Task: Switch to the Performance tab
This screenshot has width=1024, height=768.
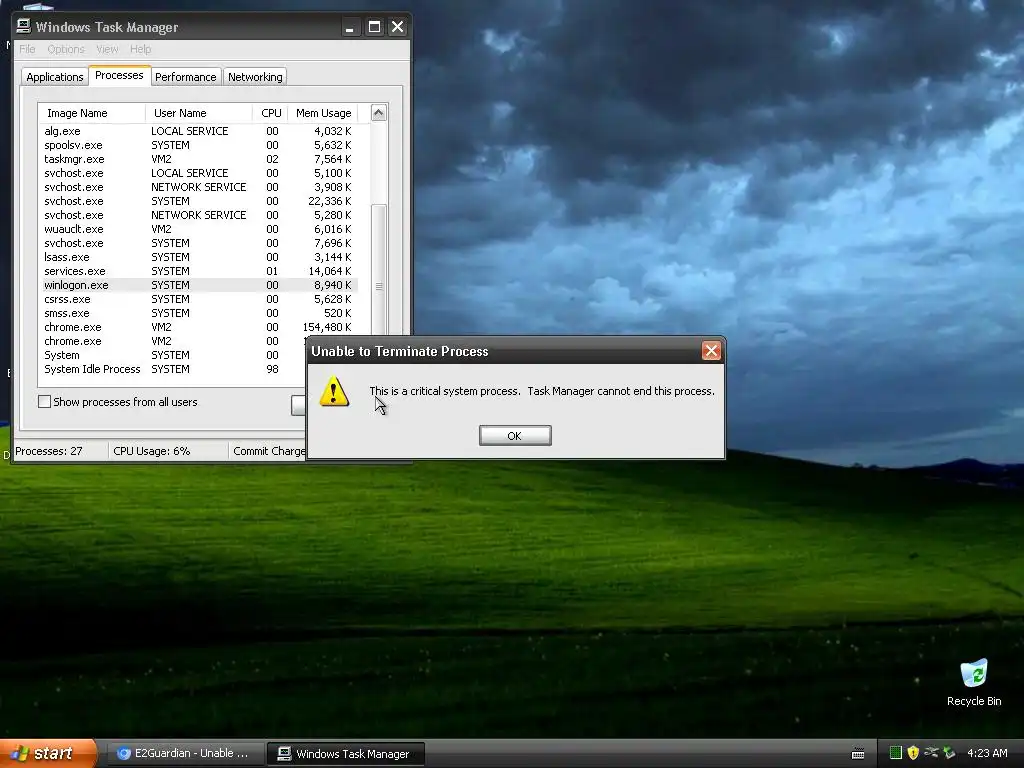Action: (x=185, y=77)
